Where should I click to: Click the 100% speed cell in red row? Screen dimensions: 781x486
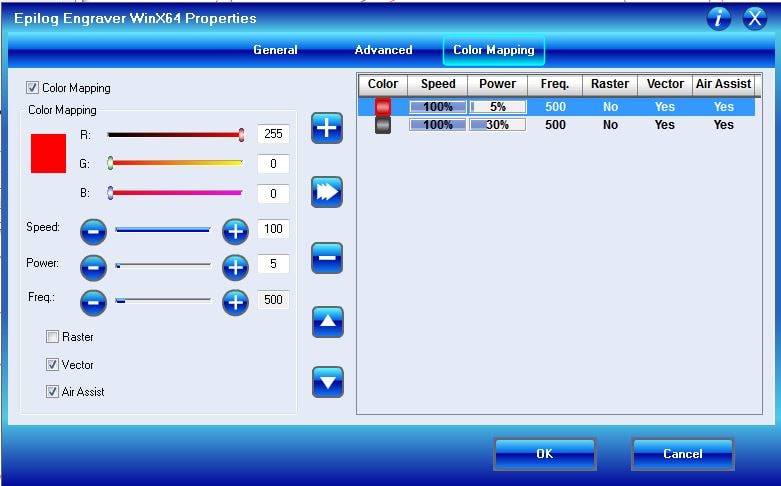(438, 107)
